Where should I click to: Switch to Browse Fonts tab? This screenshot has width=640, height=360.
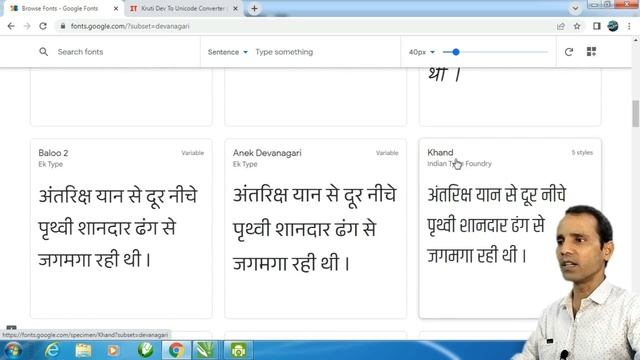point(64,8)
